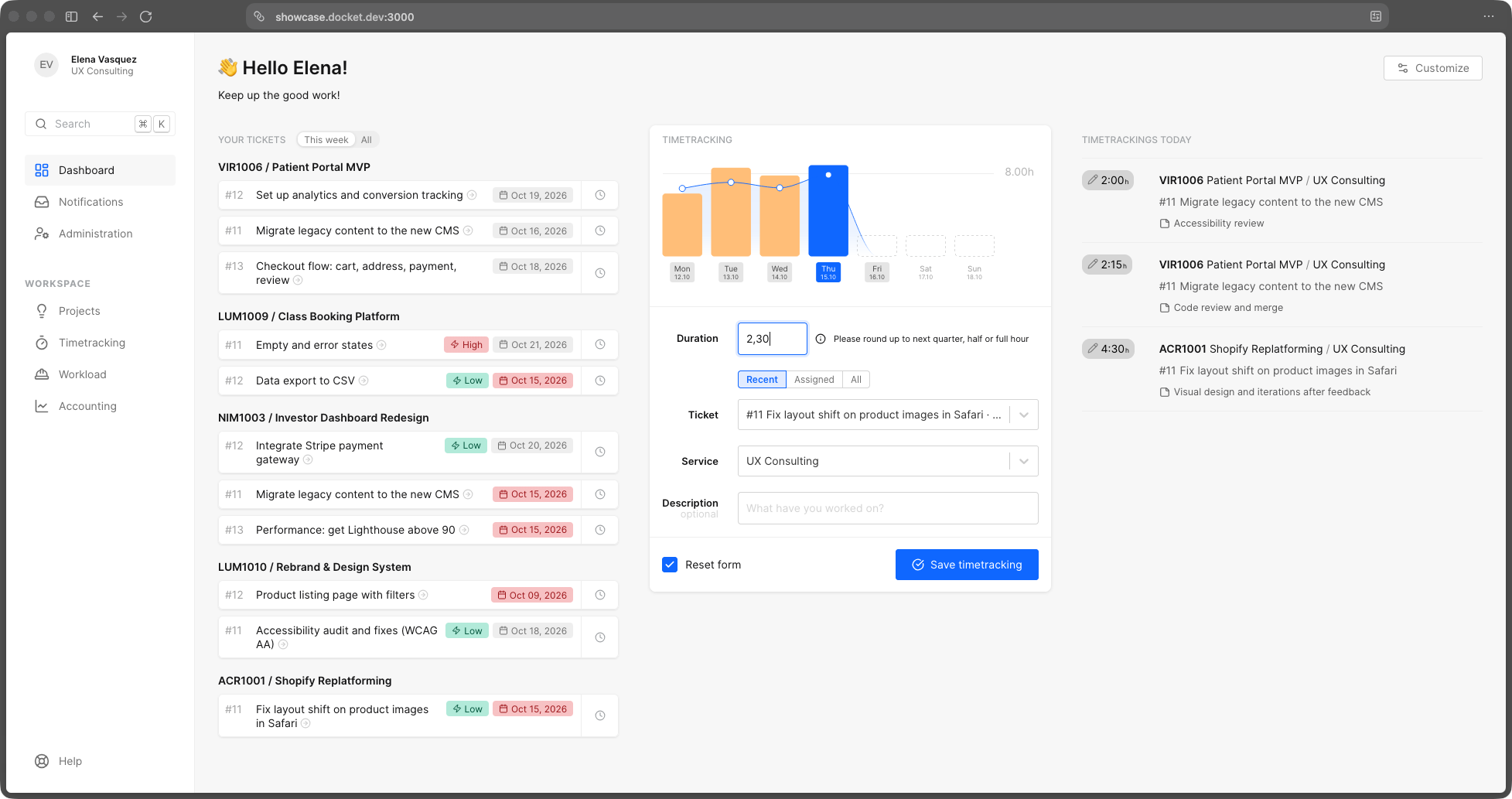Click the Save timetracking button
The height and width of the screenshot is (799, 1512).
(x=967, y=565)
